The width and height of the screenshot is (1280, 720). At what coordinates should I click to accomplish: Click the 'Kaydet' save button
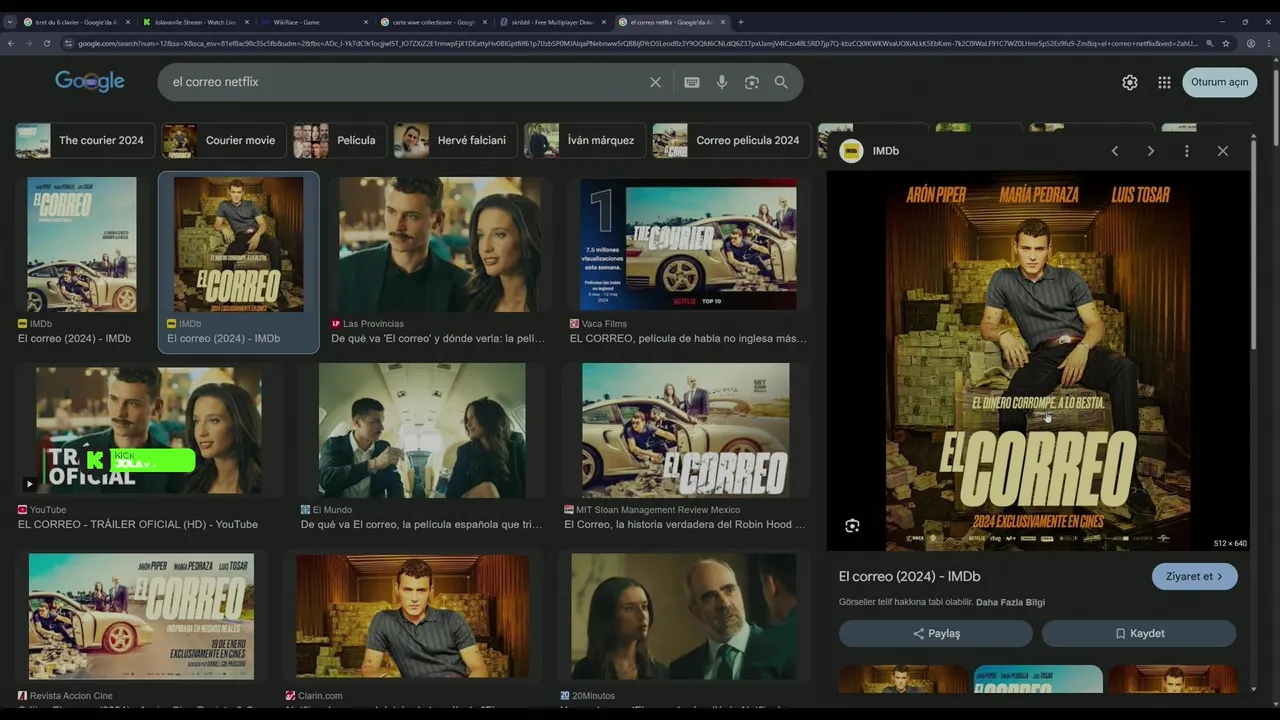pyautogui.click(x=1139, y=633)
